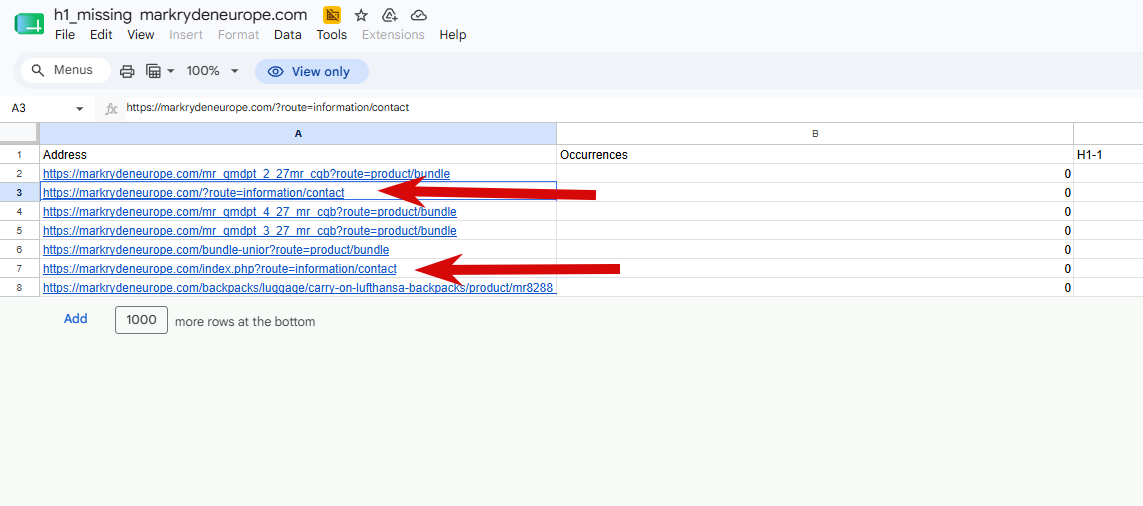
Task: Star the h1_missing spreadsheet
Action: point(361,15)
